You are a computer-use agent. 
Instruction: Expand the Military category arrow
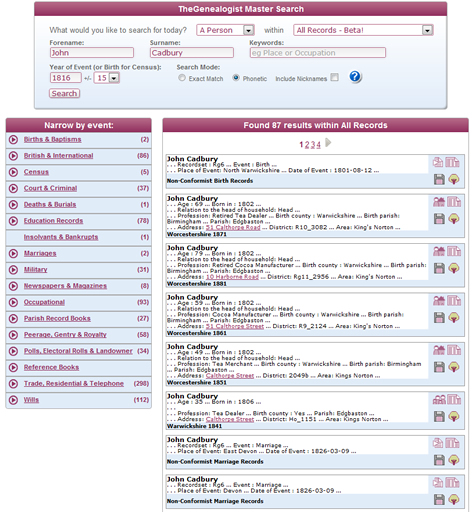[13, 270]
